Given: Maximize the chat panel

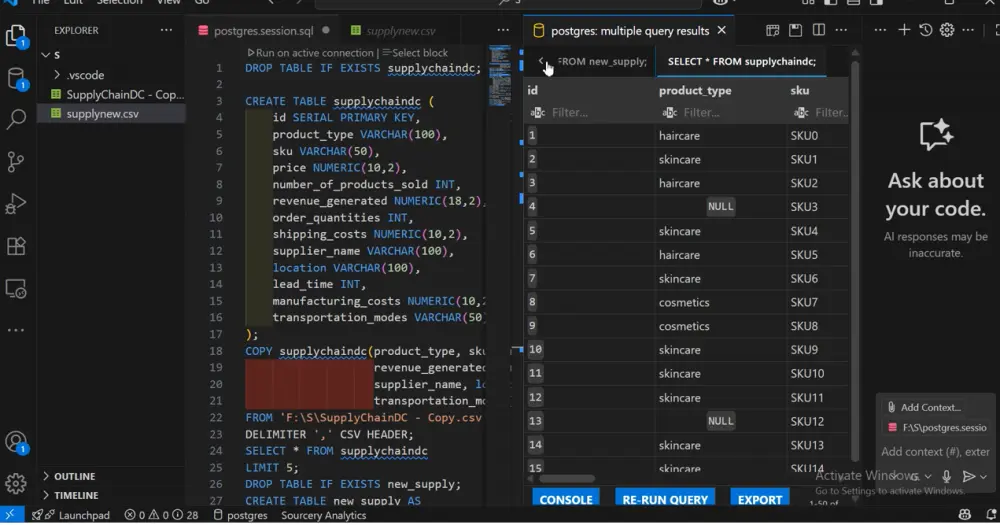Looking at the screenshot, I should point(997,30).
